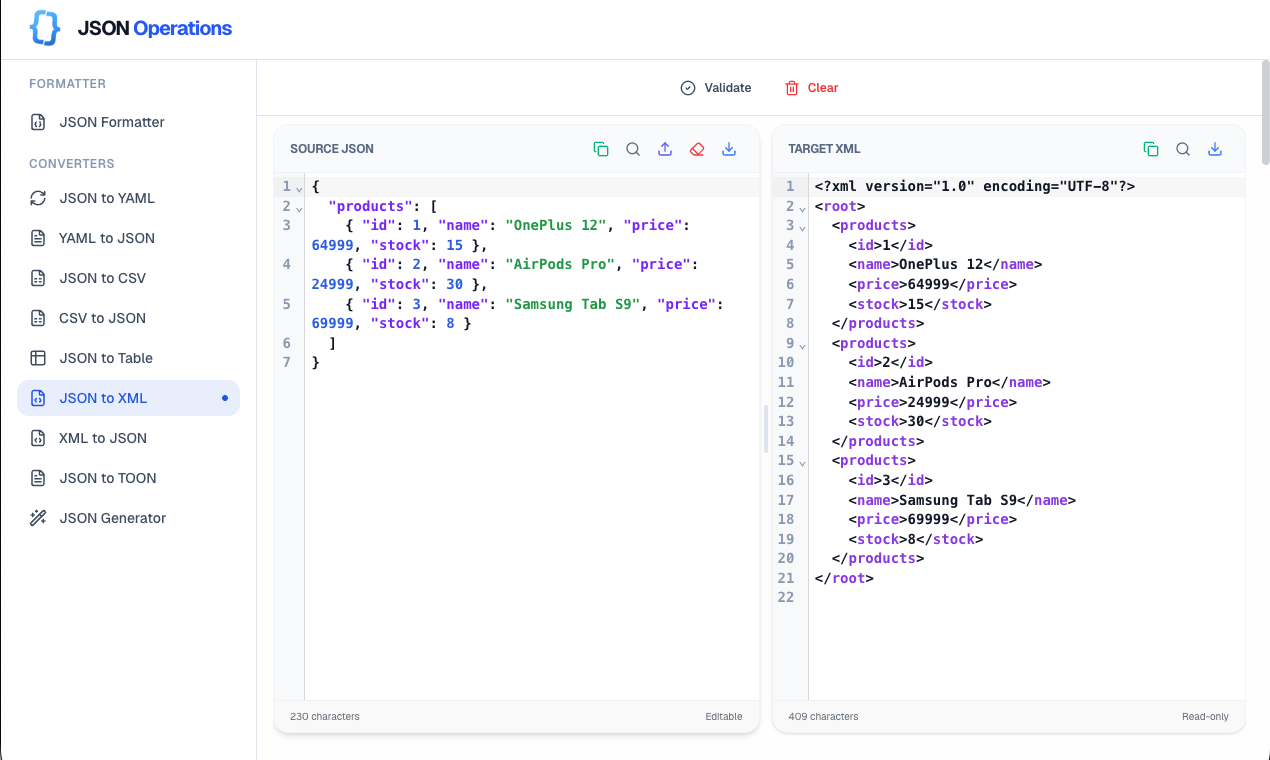This screenshot has width=1270, height=760.
Task: Download the source JSON file
Action: point(729,148)
